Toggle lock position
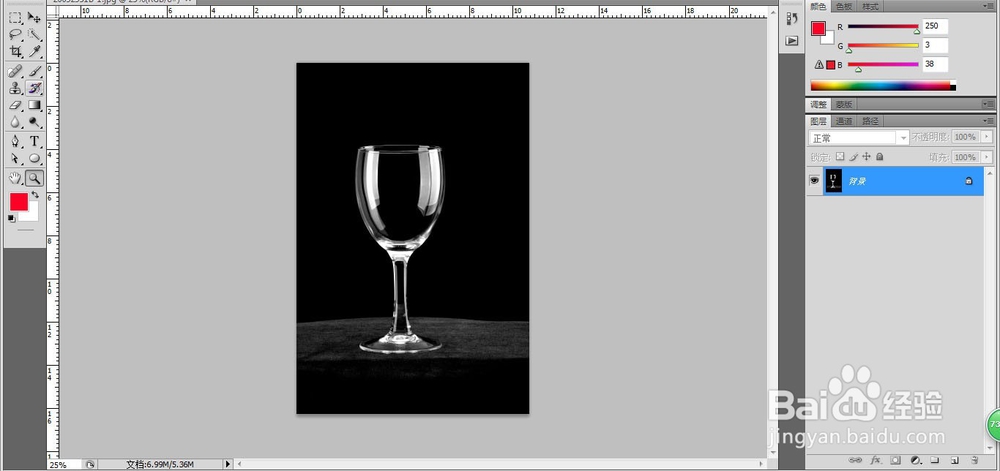1000x471 pixels. [x=866, y=156]
